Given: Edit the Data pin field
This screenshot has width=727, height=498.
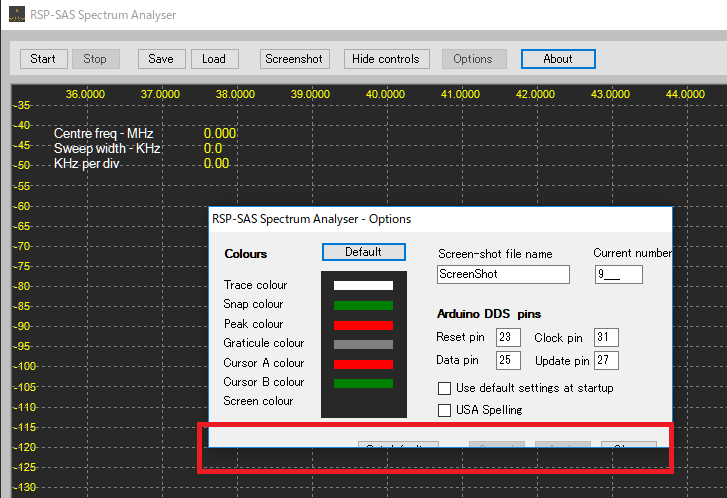Looking at the screenshot, I should coord(508,360).
